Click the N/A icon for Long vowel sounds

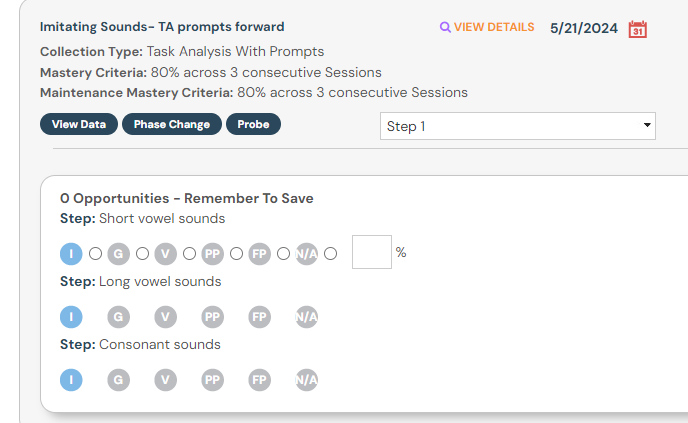307,317
